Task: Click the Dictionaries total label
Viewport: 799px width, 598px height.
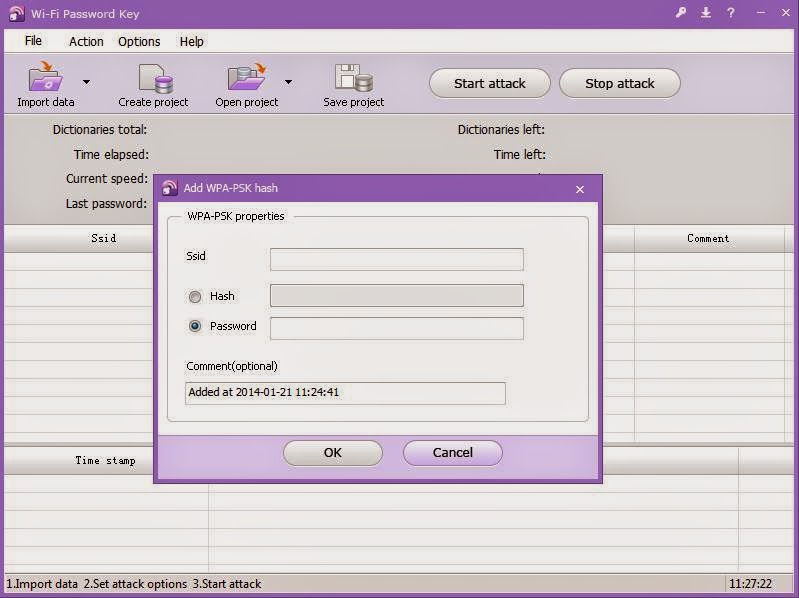Action: coord(100,130)
